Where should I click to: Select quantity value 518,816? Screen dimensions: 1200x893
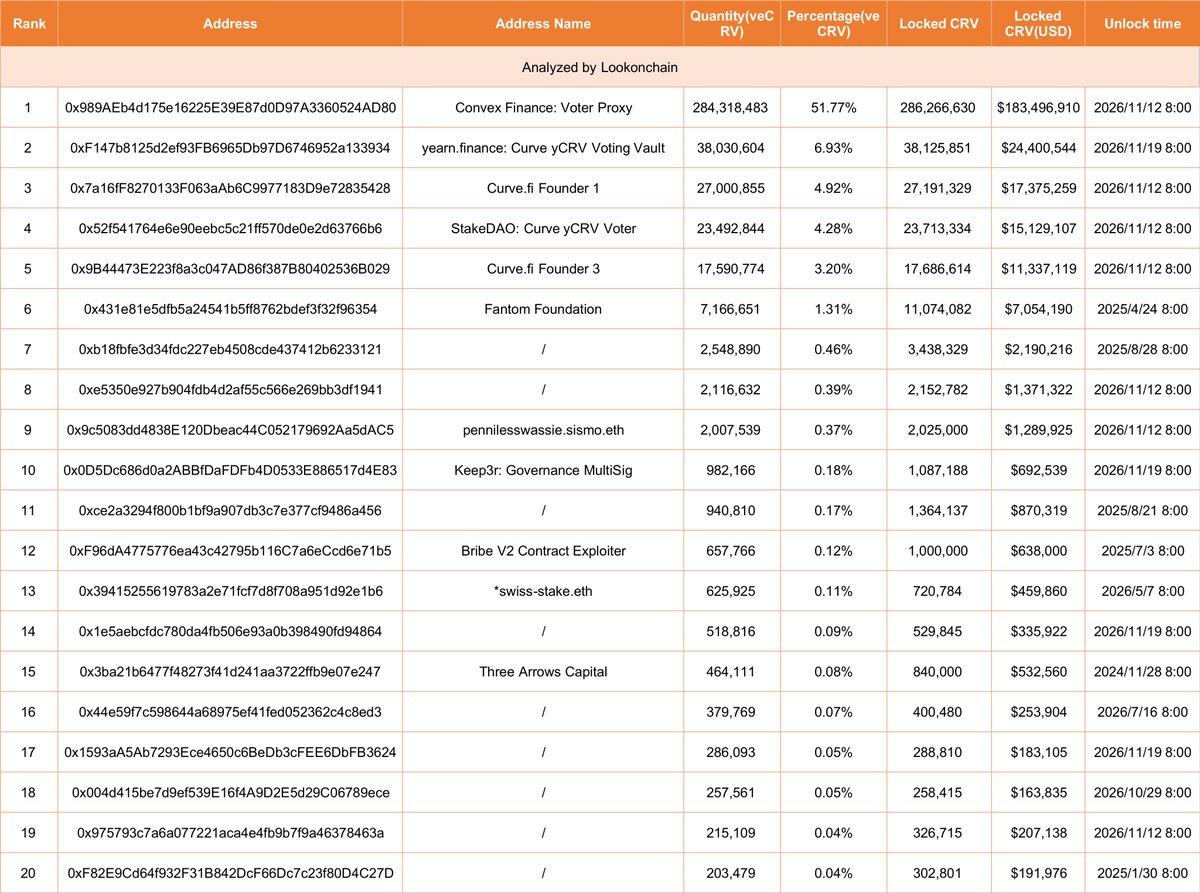(730, 631)
